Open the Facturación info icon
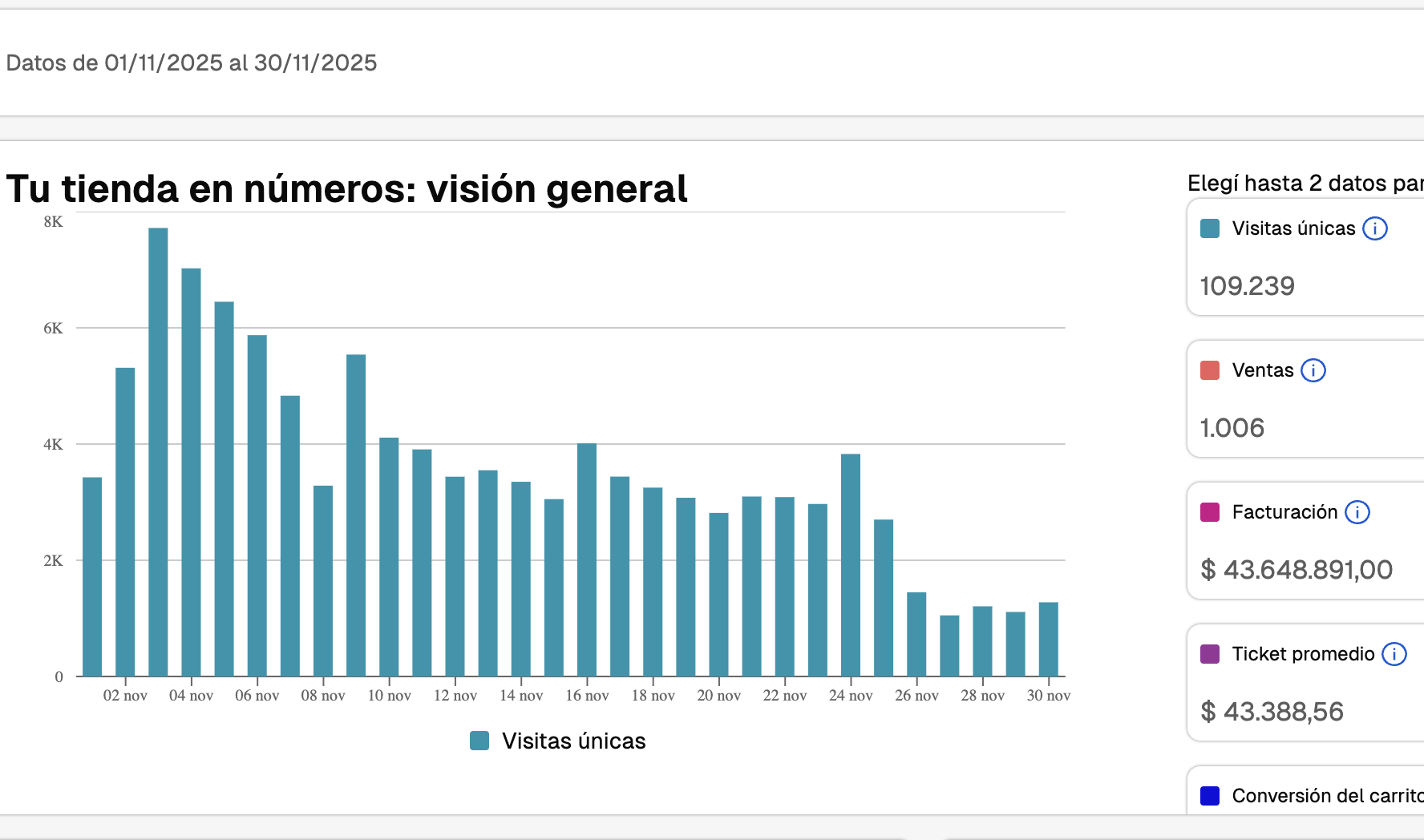This screenshot has height=840, width=1424. 1357,512
